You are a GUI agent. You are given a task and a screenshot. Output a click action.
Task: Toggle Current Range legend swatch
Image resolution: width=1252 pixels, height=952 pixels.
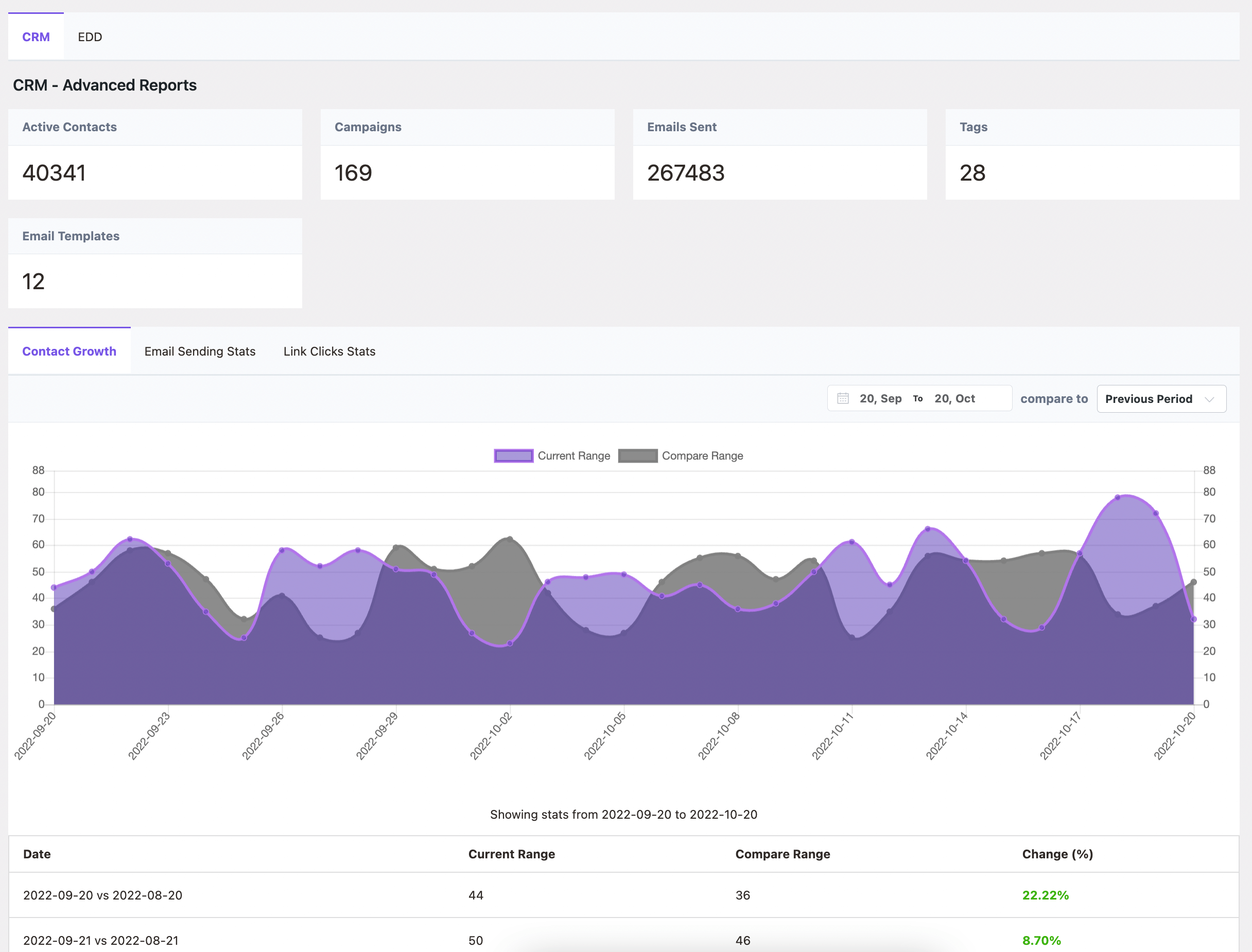pyautogui.click(x=513, y=455)
